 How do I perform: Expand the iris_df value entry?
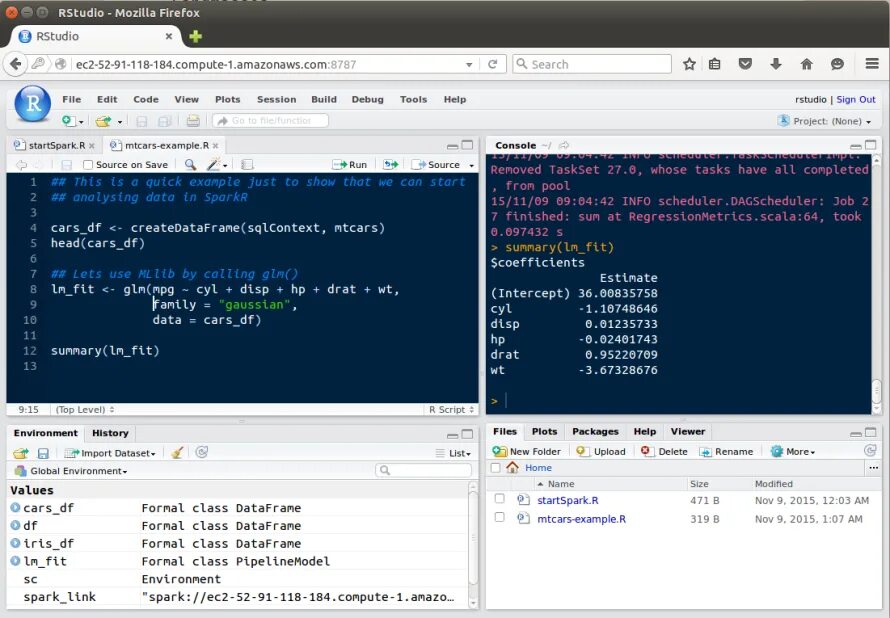point(15,543)
